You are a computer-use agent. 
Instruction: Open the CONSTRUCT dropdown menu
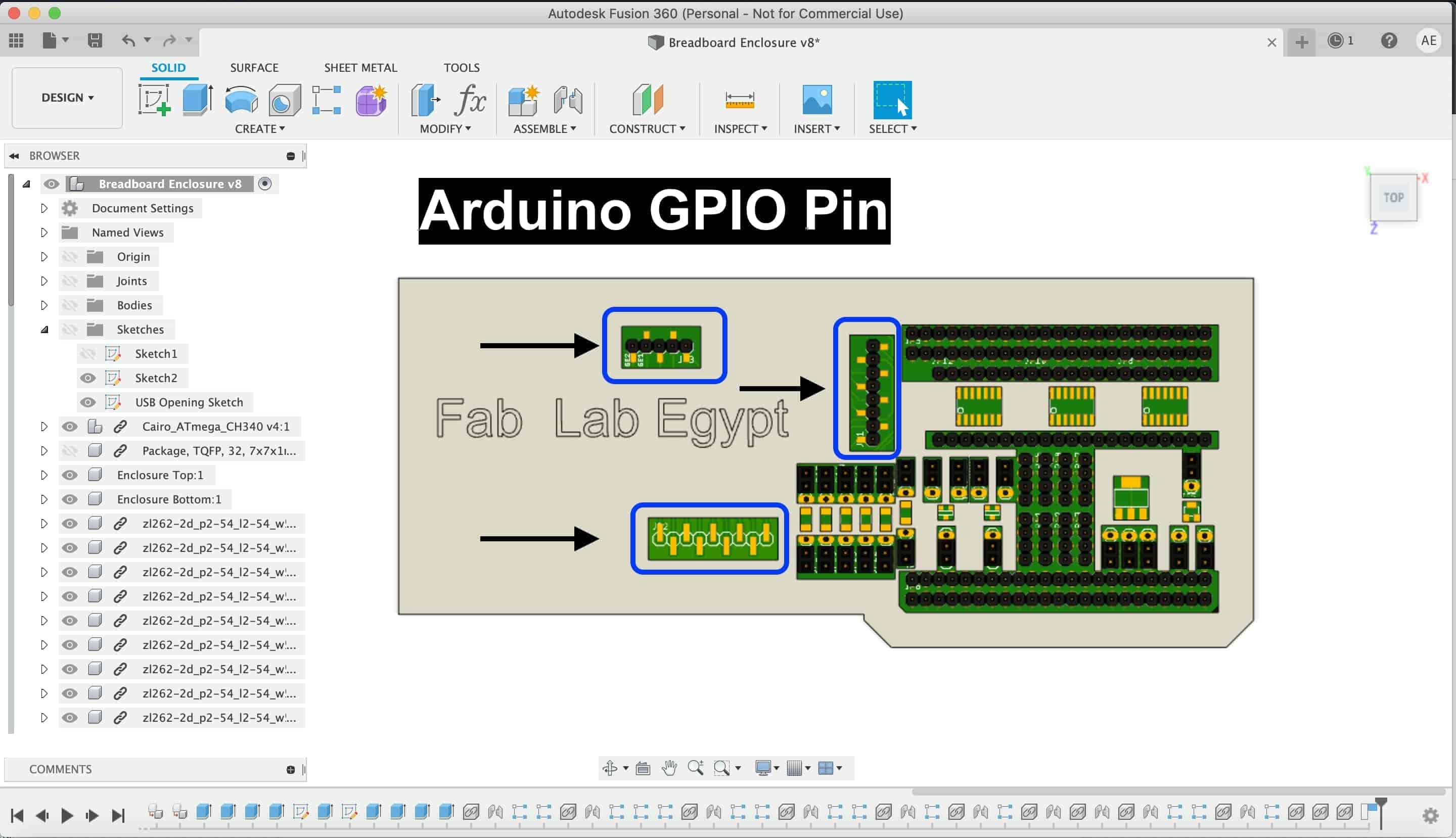[647, 129]
